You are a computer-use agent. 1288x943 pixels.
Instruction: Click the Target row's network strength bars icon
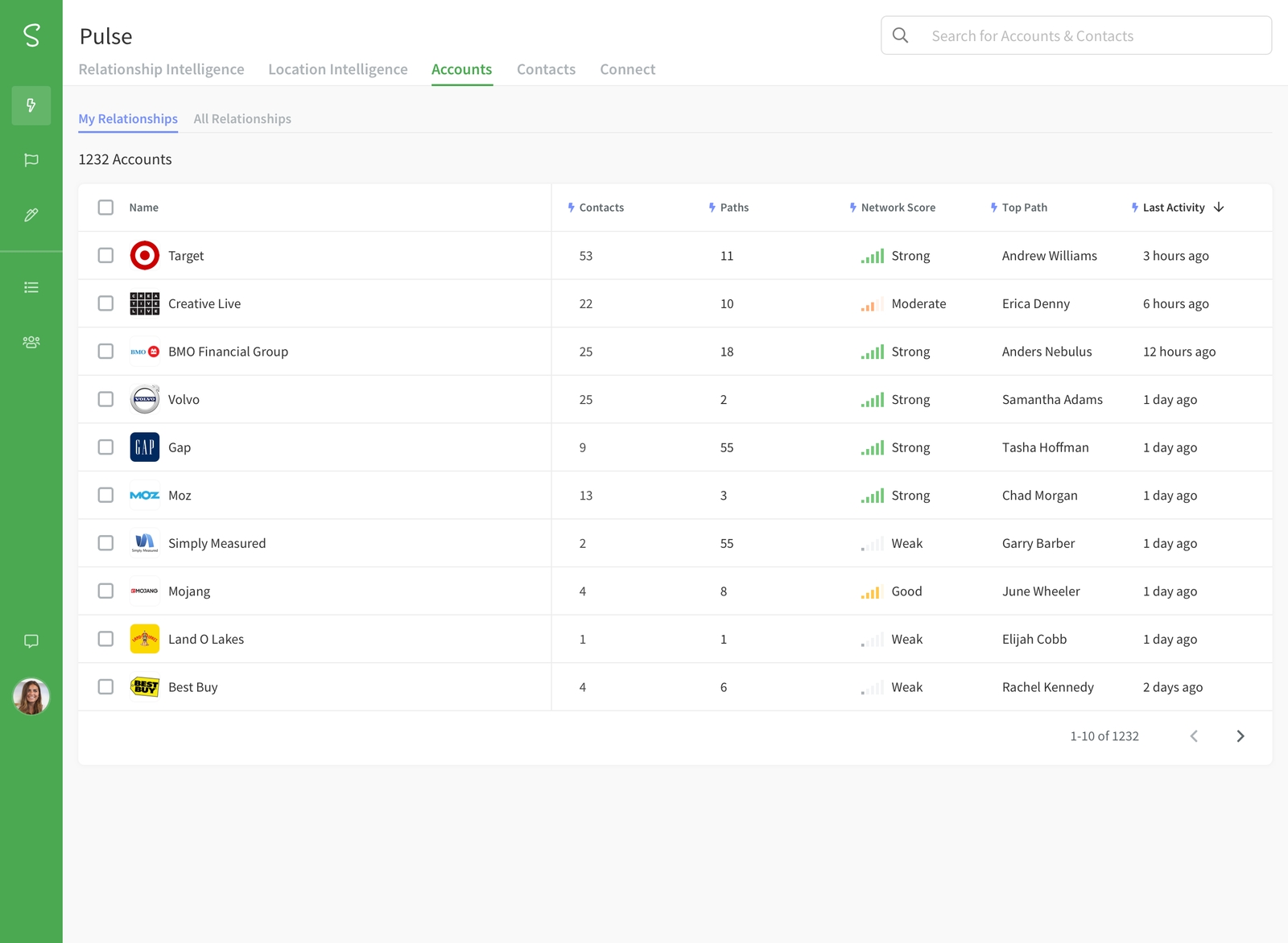point(872,256)
